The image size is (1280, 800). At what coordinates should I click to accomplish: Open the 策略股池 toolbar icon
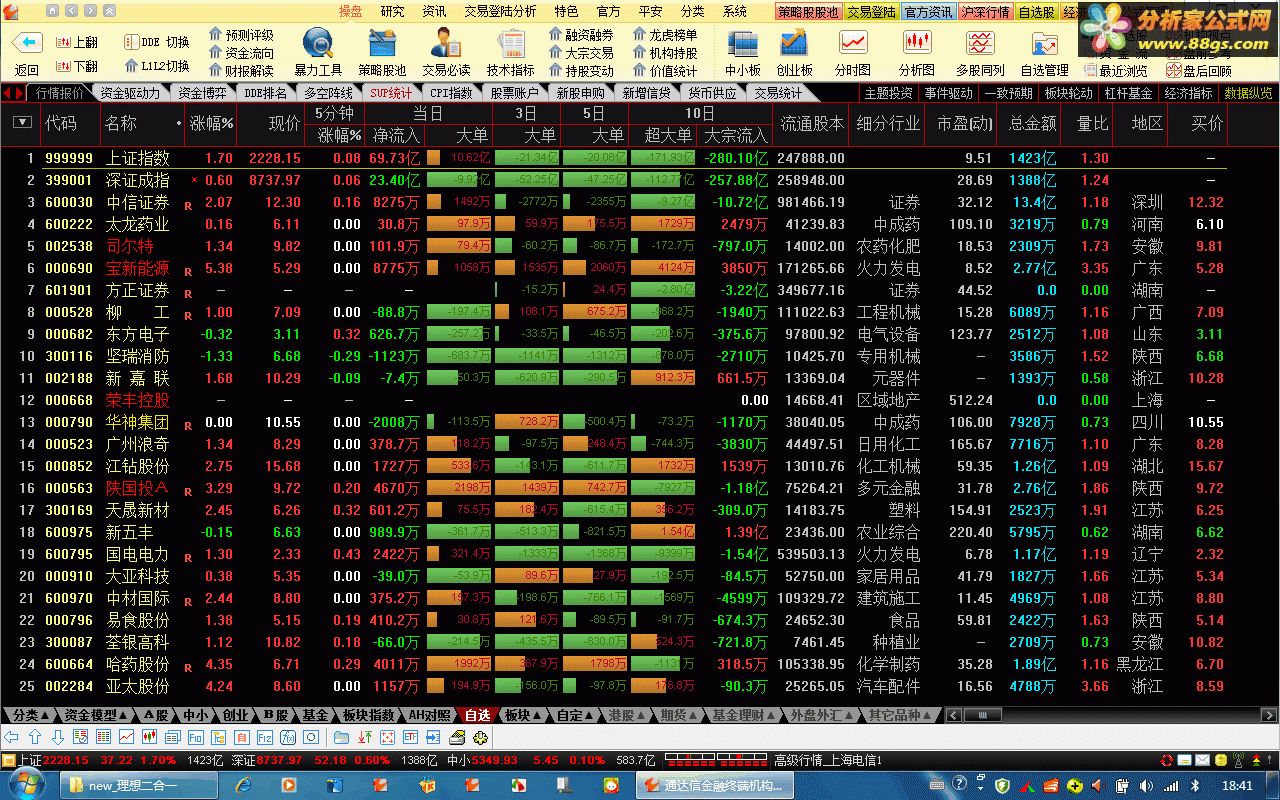[382, 43]
